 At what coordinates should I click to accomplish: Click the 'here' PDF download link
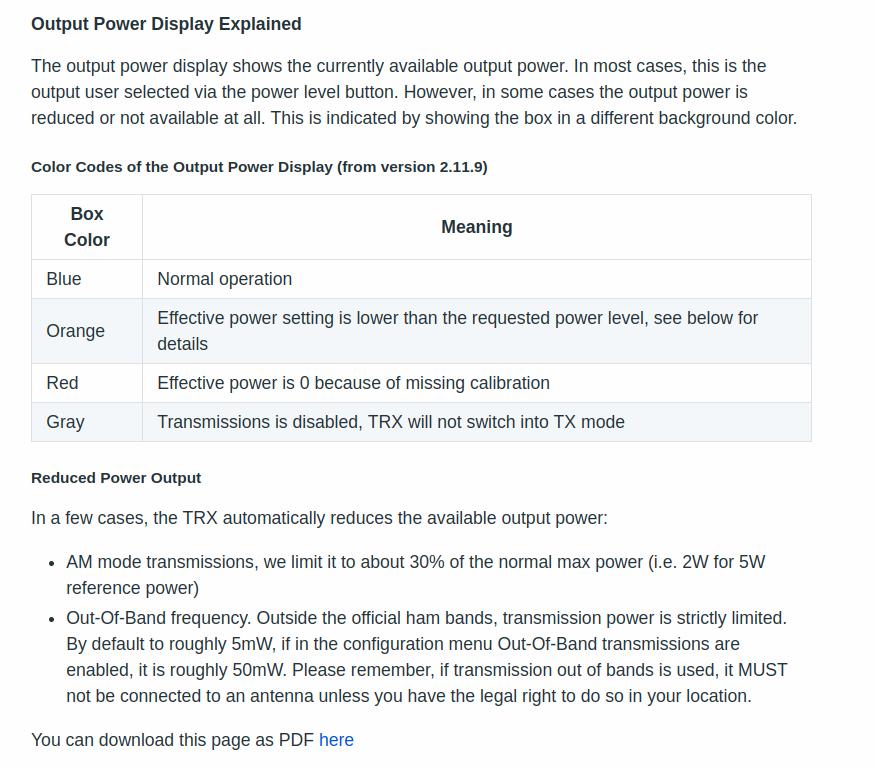(x=336, y=740)
